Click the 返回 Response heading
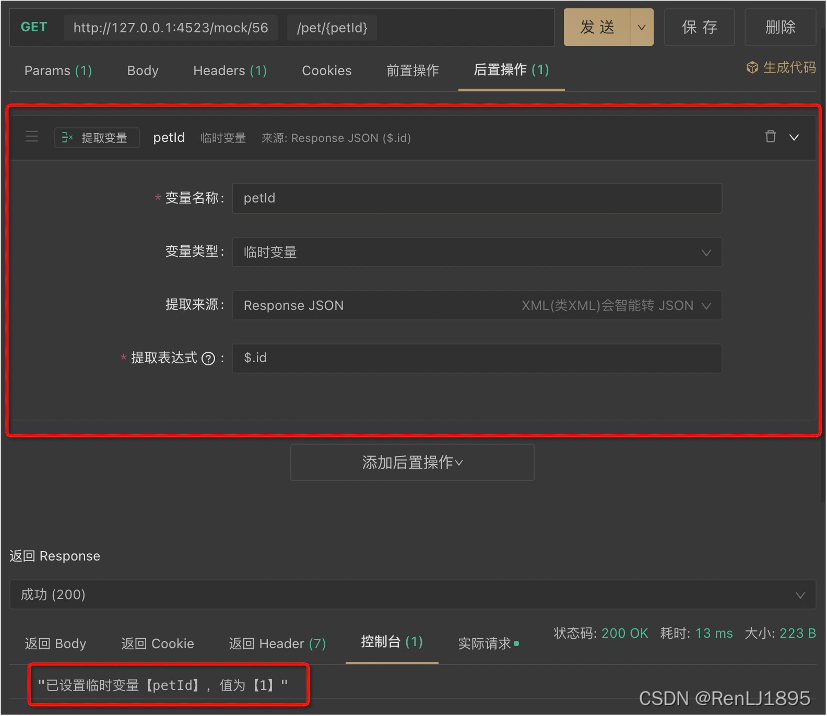 (55, 556)
